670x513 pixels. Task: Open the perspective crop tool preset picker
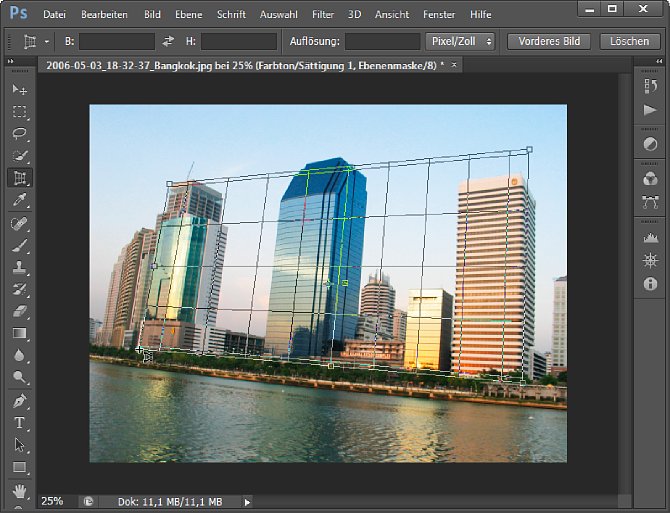(34, 42)
